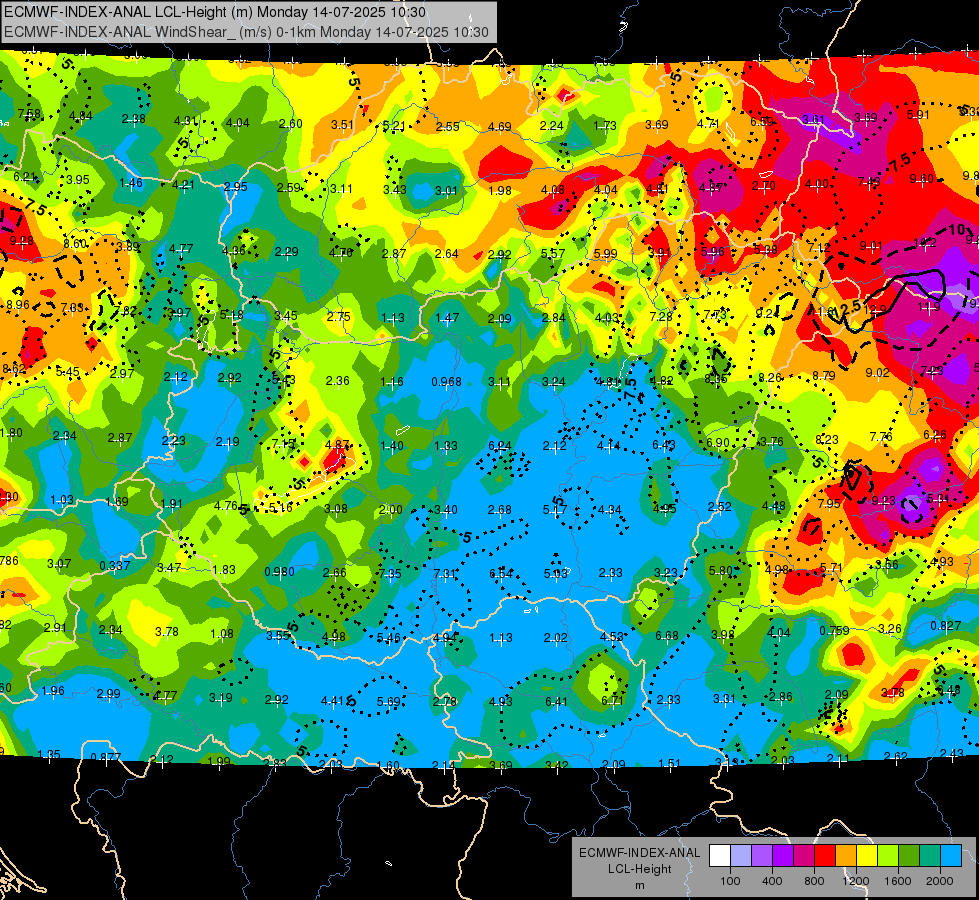This screenshot has width=979, height=900.
Task: Click the wind shear value '0.877'
Action: click(x=106, y=758)
